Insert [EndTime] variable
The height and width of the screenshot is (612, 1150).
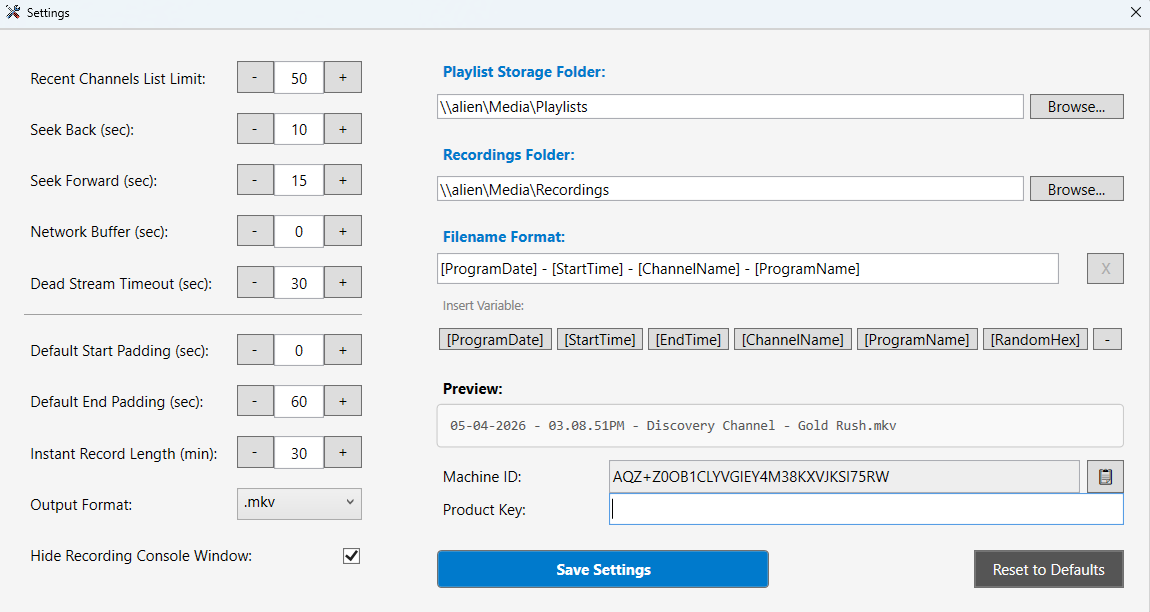pyautogui.click(x=688, y=340)
